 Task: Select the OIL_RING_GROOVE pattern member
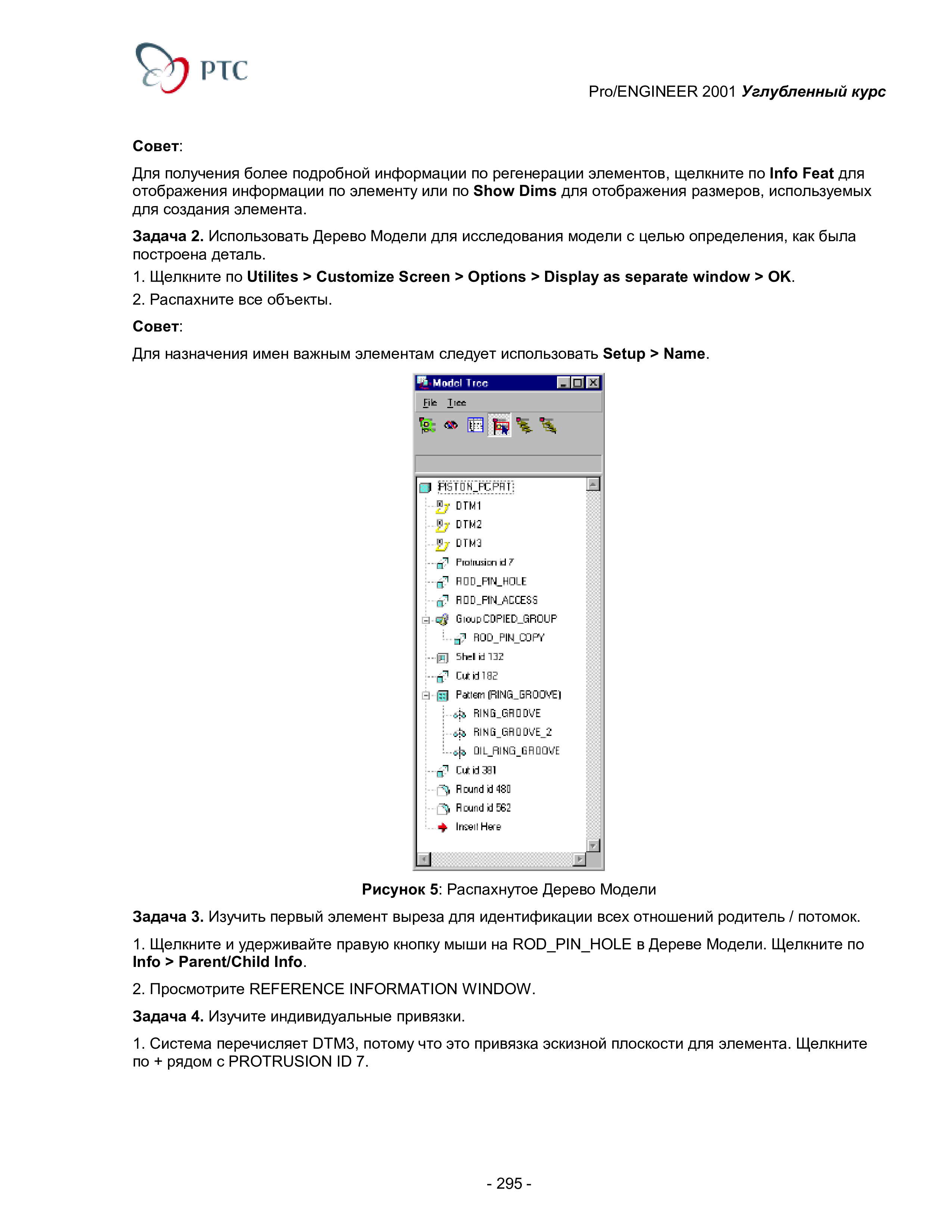(x=516, y=751)
